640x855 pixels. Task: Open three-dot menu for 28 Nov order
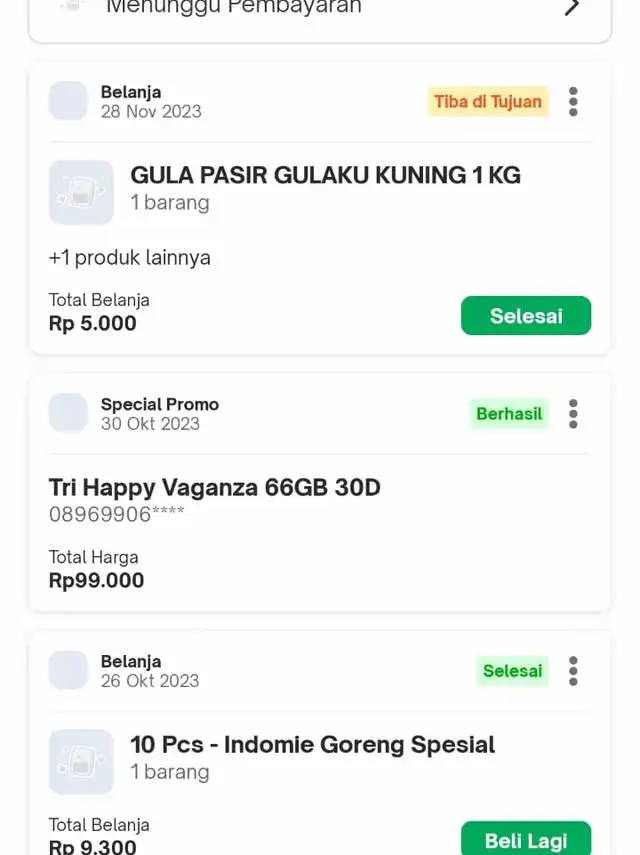pyautogui.click(x=573, y=101)
